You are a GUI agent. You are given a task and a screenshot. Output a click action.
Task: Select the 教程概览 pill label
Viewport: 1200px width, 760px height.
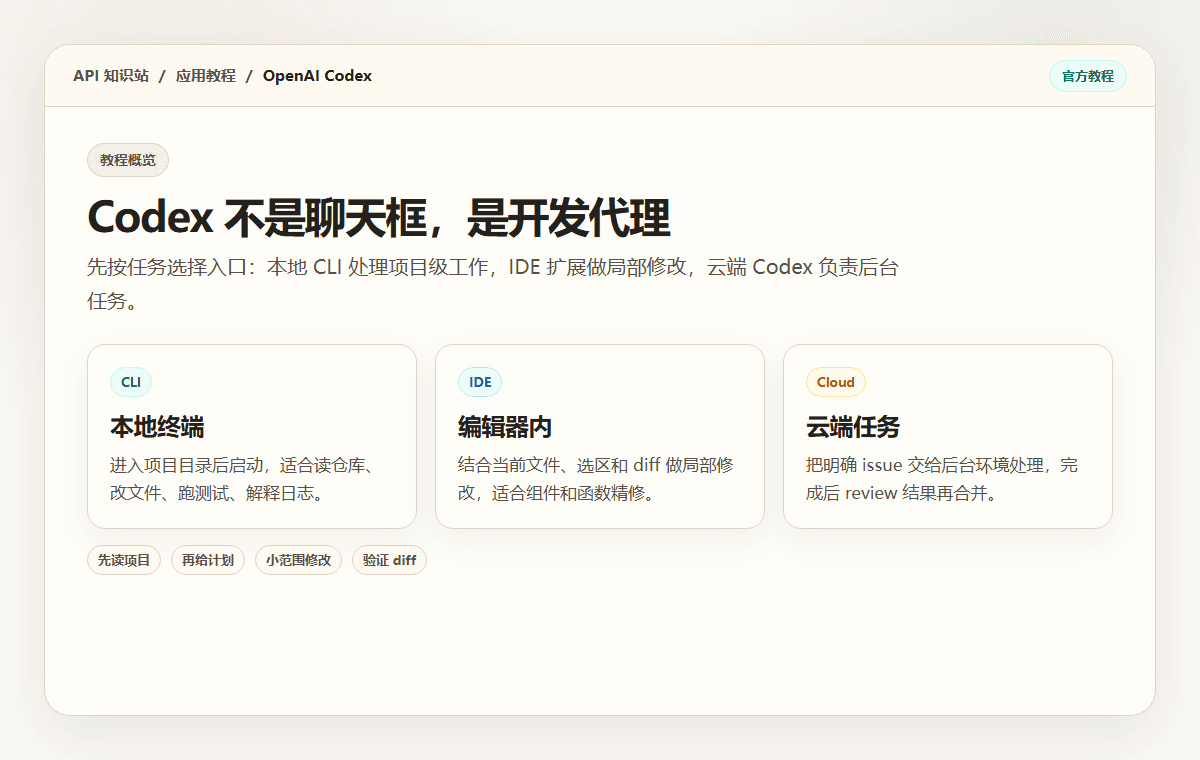point(128,160)
